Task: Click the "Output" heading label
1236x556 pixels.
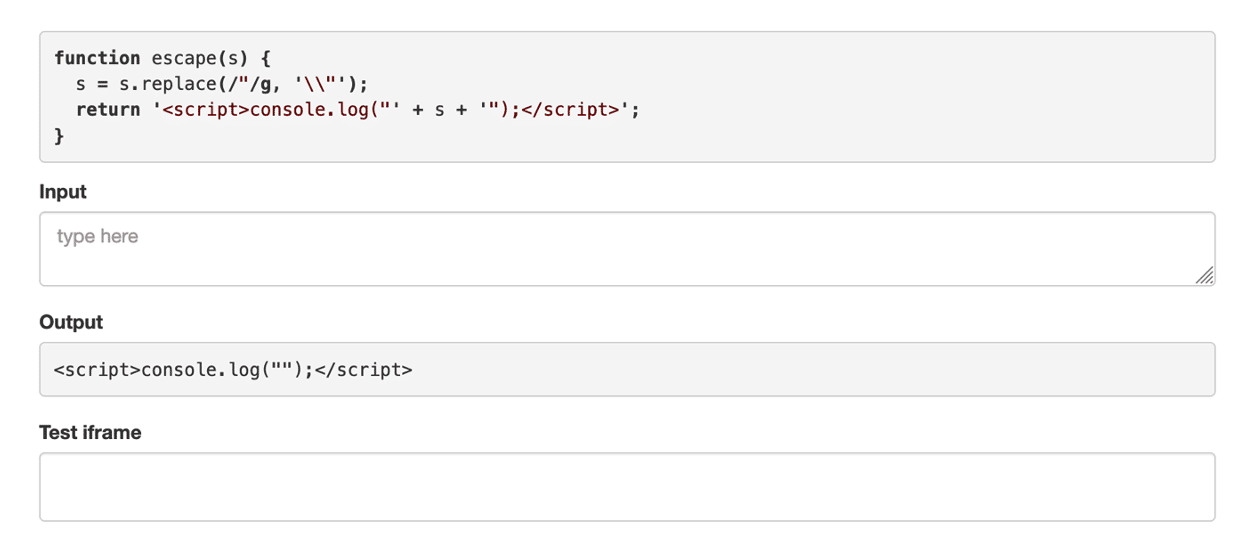Action: pos(71,322)
